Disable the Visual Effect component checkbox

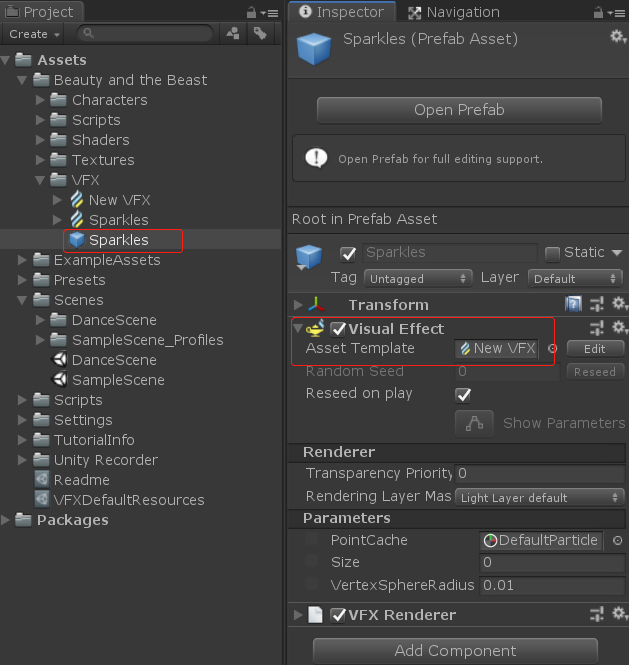(x=338, y=328)
